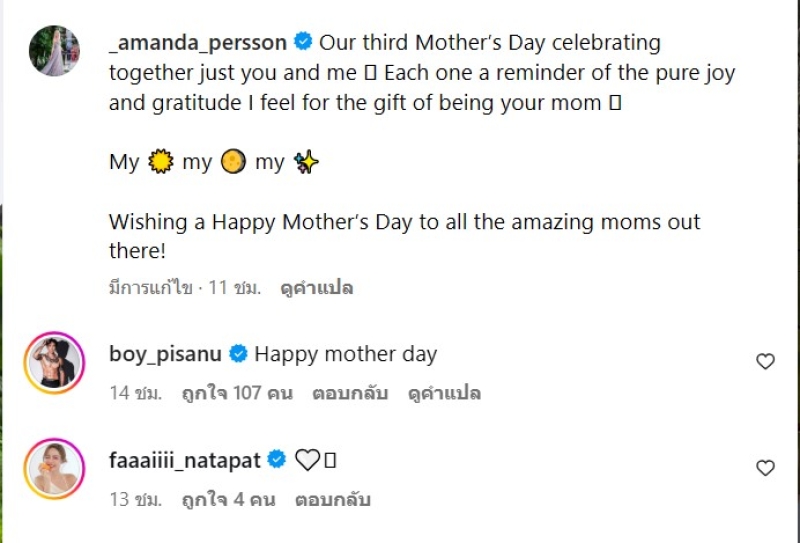This screenshot has width=800, height=543.
Task: Click verified badge next to _amanda_persson
Action: pyautogui.click(x=304, y=43)
